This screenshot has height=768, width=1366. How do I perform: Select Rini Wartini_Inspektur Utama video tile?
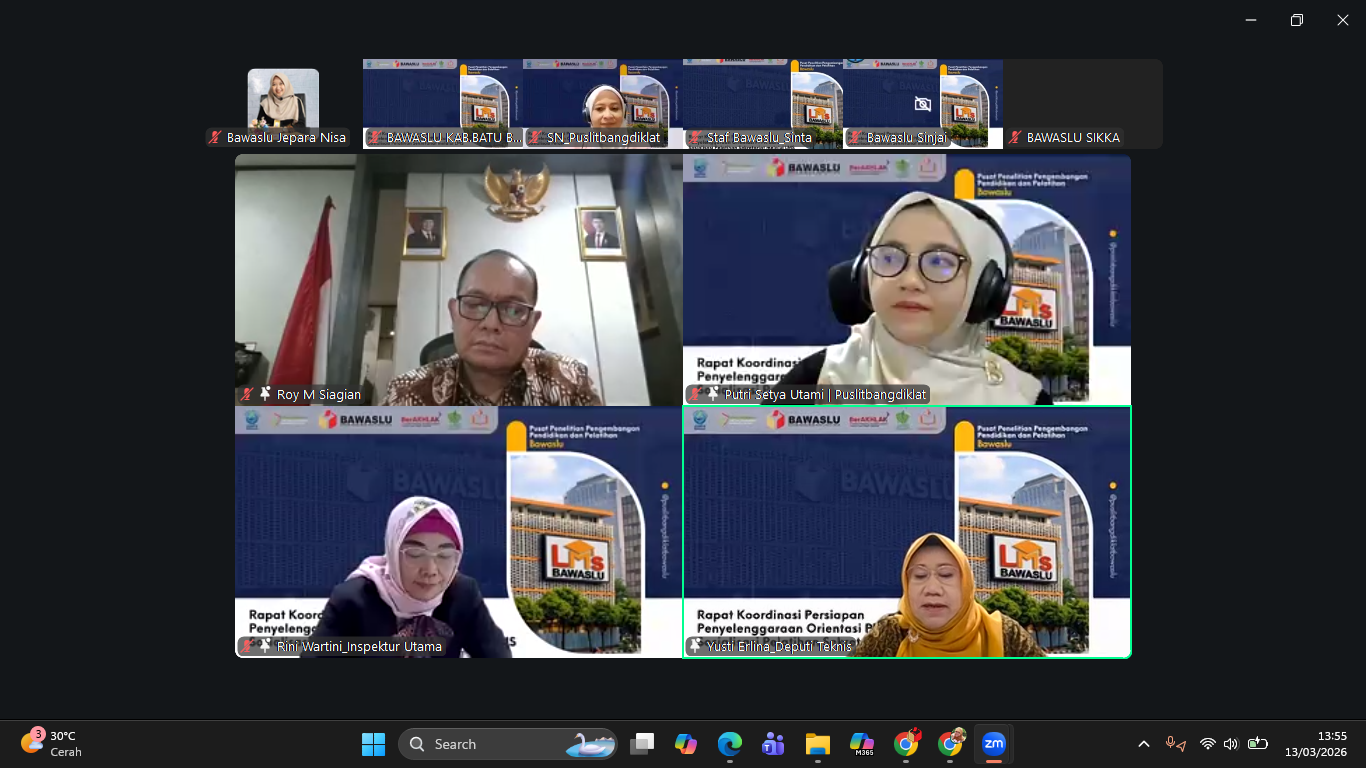(456, 530)
